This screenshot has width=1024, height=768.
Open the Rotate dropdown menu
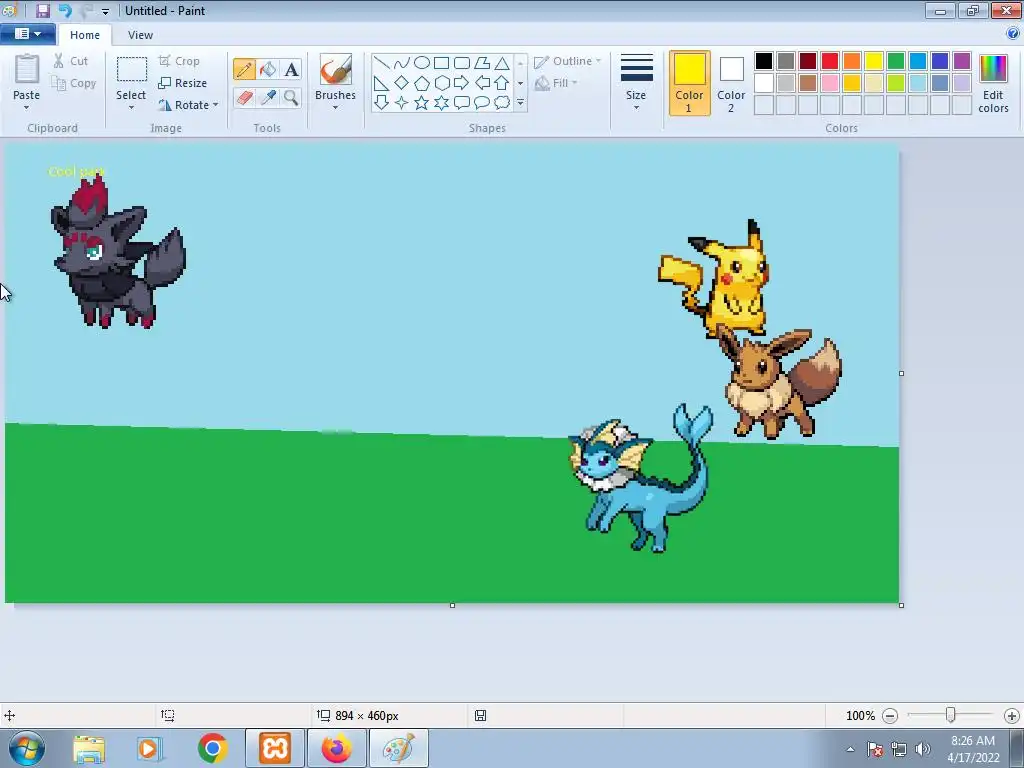(188, 105)
